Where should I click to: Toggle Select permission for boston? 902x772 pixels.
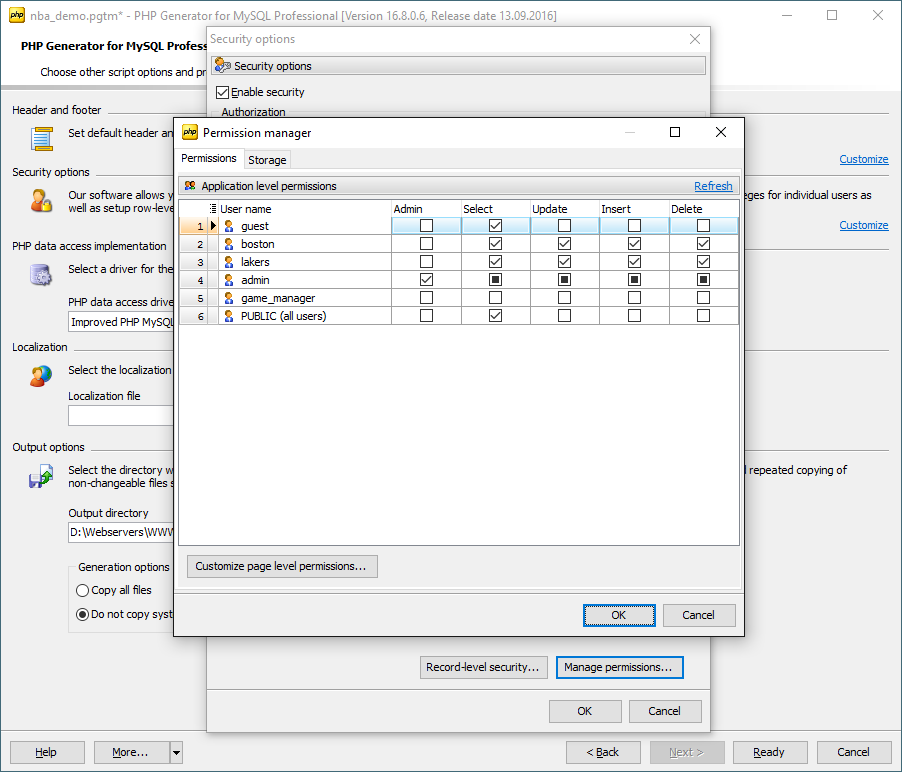coord(496,244)
